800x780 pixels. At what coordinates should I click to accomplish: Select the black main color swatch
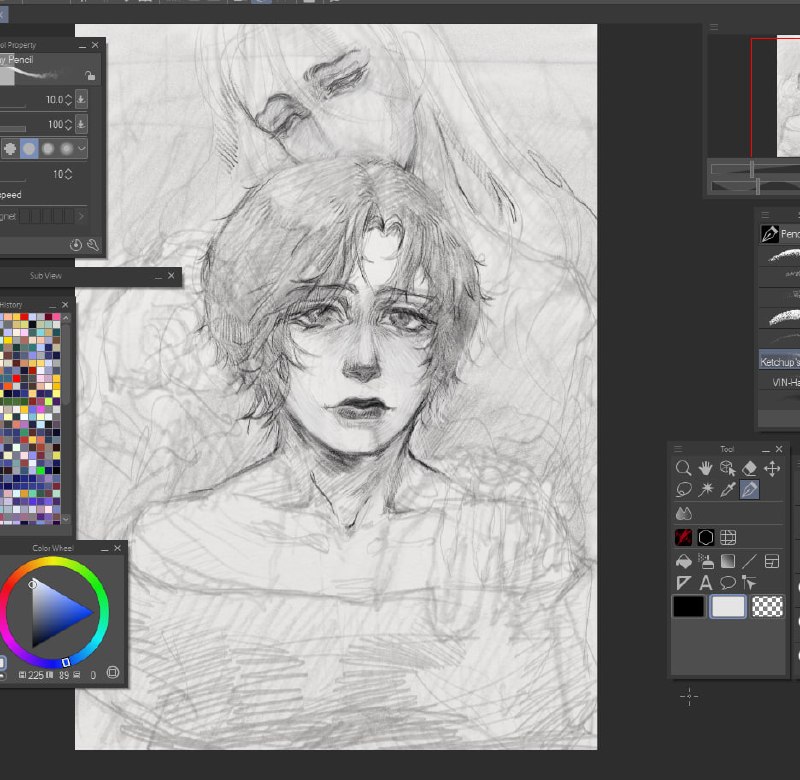click(688, 607)
